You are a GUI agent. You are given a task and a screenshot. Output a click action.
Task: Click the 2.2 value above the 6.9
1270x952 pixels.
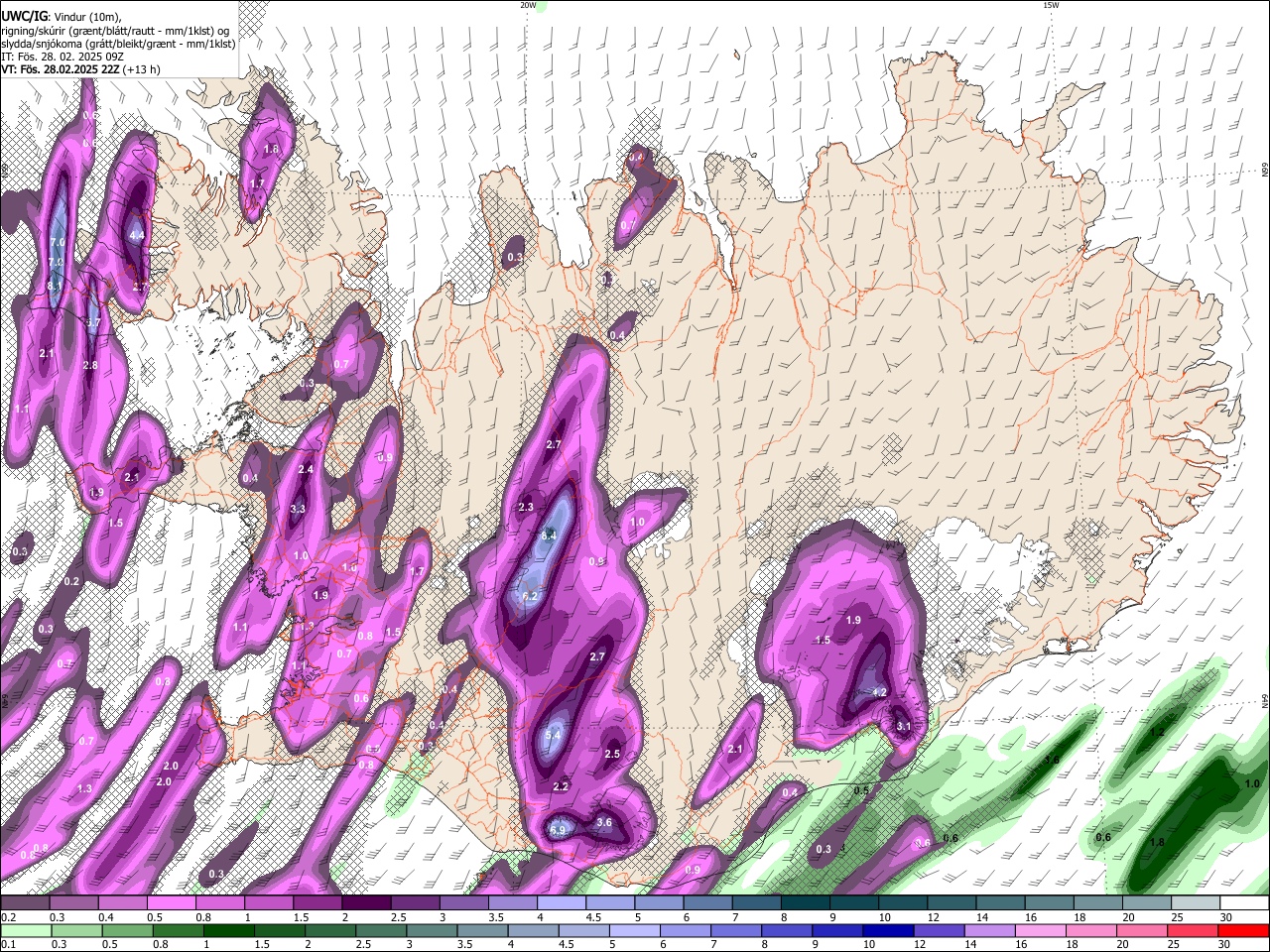[x=561, y=786]
